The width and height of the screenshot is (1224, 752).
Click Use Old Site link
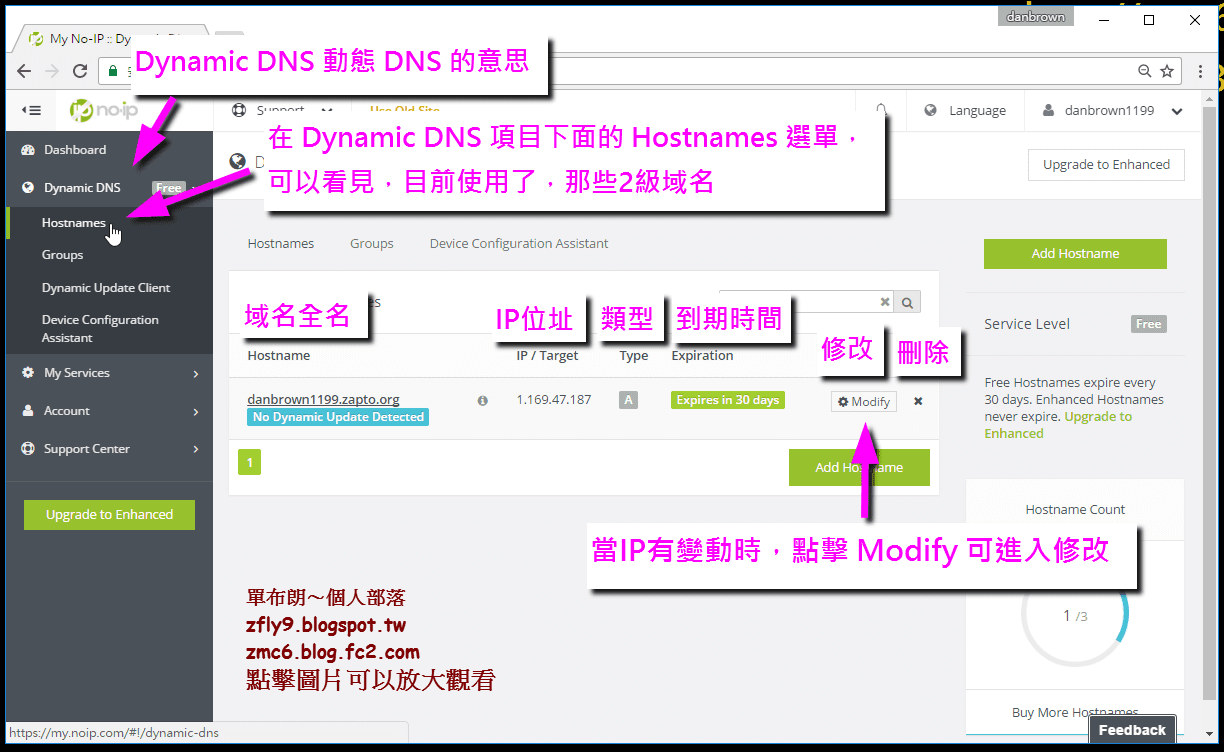click(x=405, y=110)
